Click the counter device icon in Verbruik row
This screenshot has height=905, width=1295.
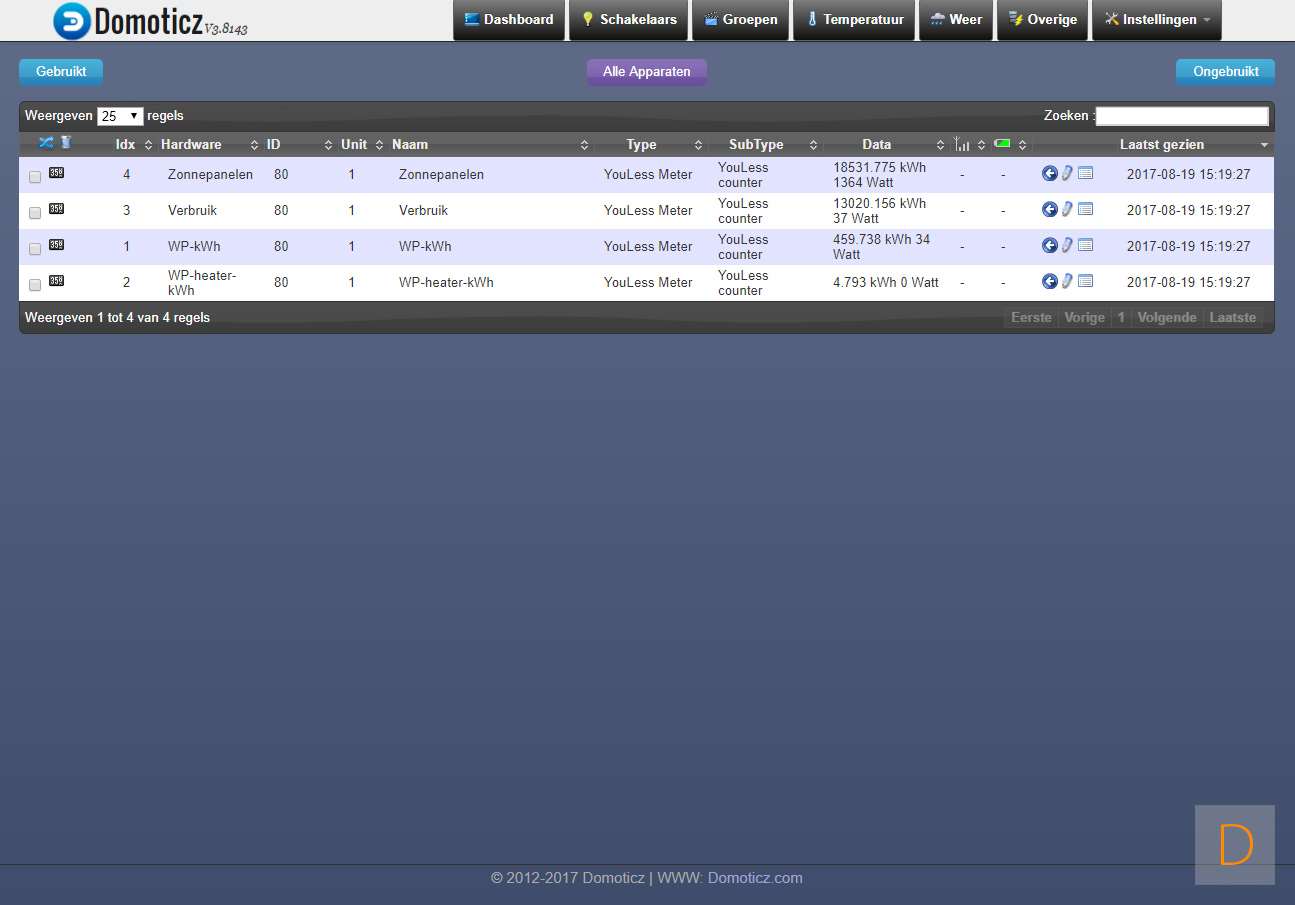(56, 209)
